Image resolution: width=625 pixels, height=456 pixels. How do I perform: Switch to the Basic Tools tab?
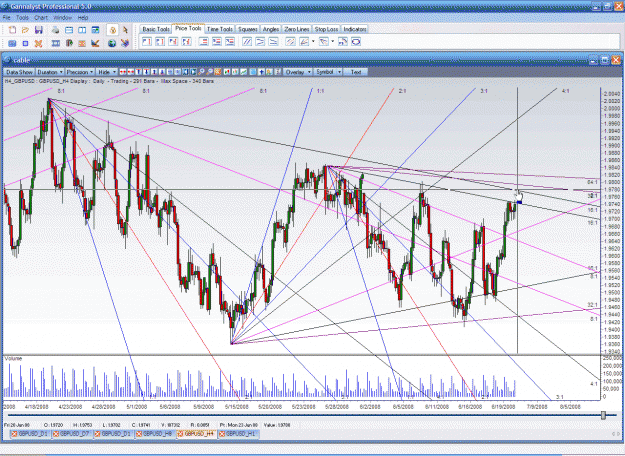point(156,29)
